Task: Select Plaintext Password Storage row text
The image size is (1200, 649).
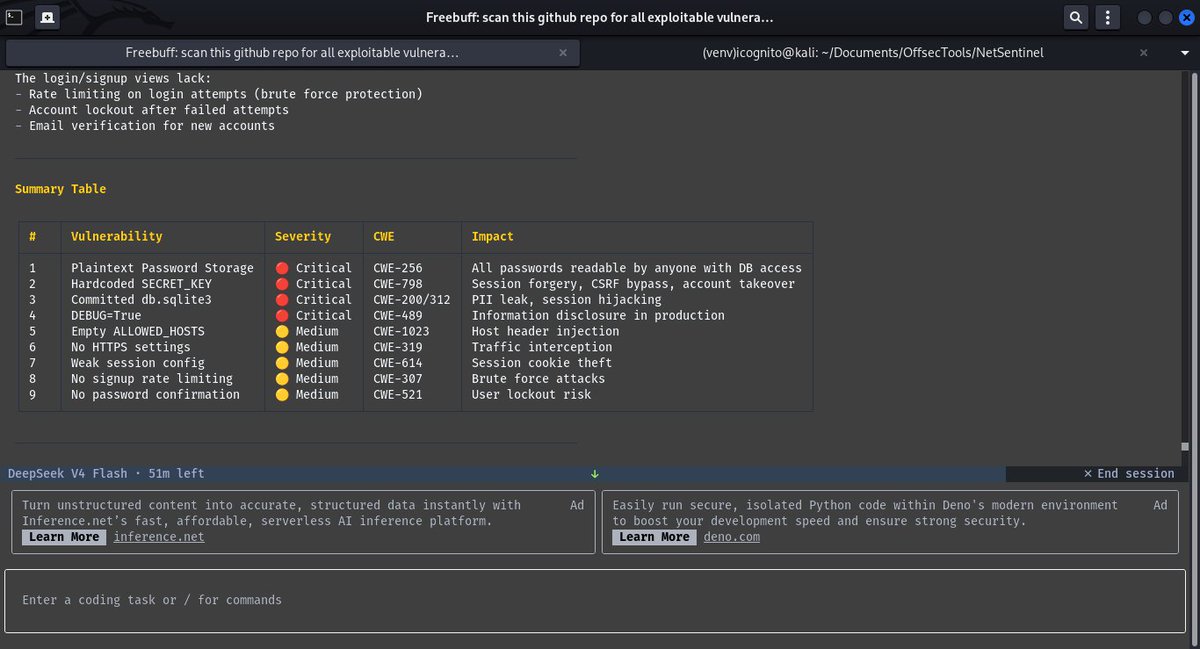Action: click(x=162, y=268)
